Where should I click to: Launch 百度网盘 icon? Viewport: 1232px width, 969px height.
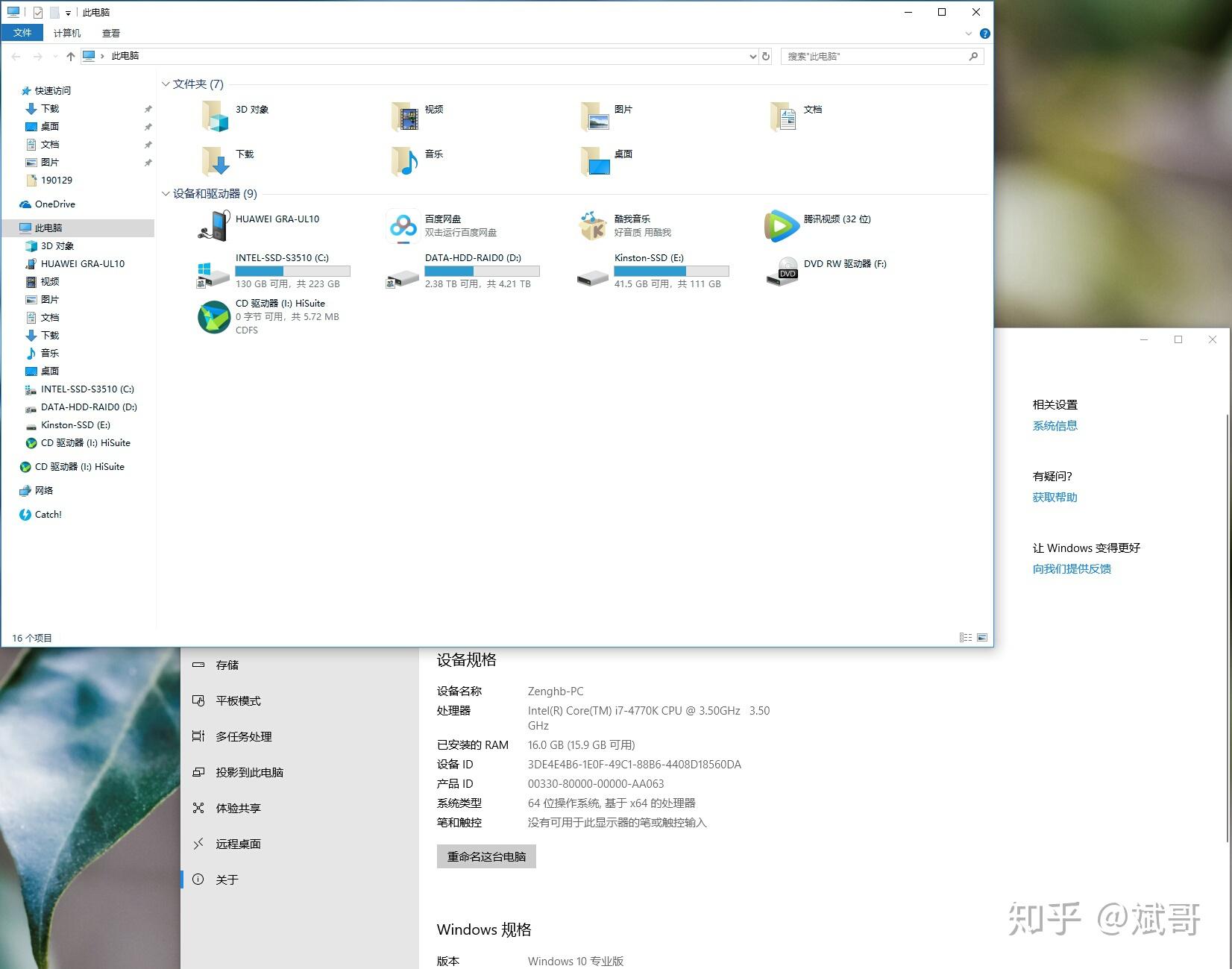pyautogui.click(x=403, y=226)
